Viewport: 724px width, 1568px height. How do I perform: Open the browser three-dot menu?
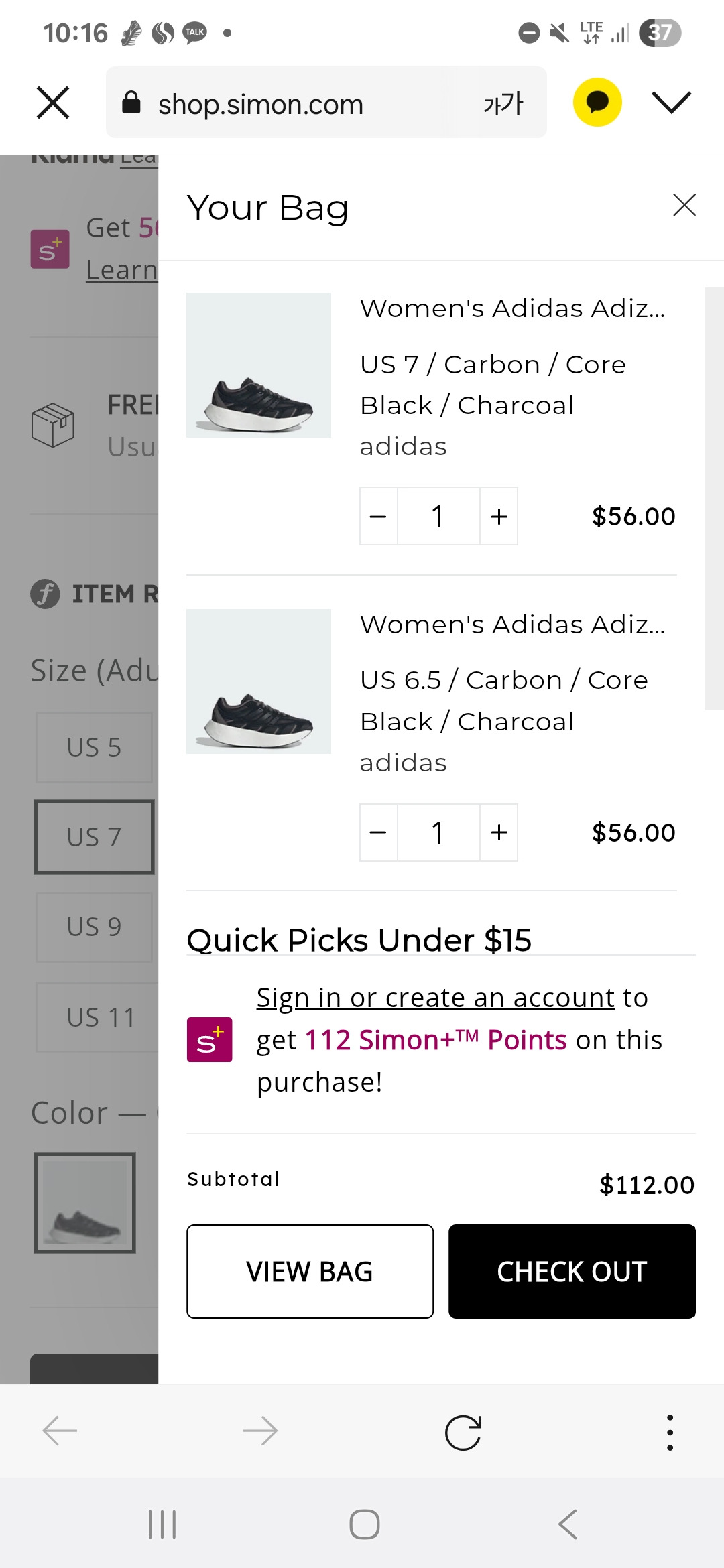[670, 1433]
